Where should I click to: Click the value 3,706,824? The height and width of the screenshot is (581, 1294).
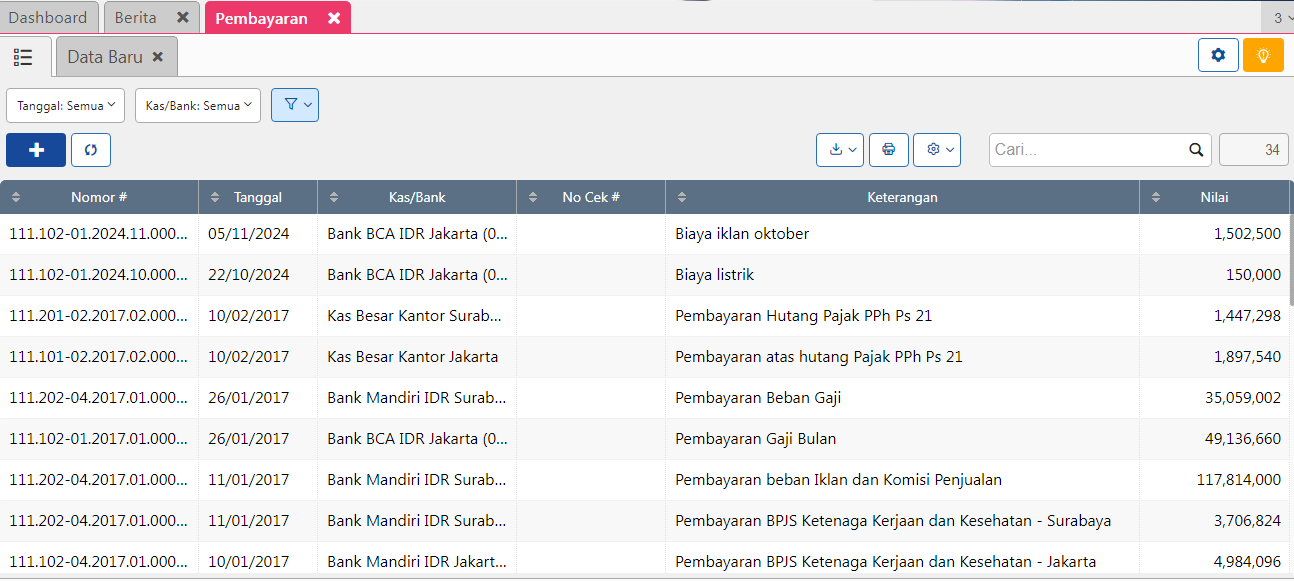pyautogui.click(x=1247, y=521)
